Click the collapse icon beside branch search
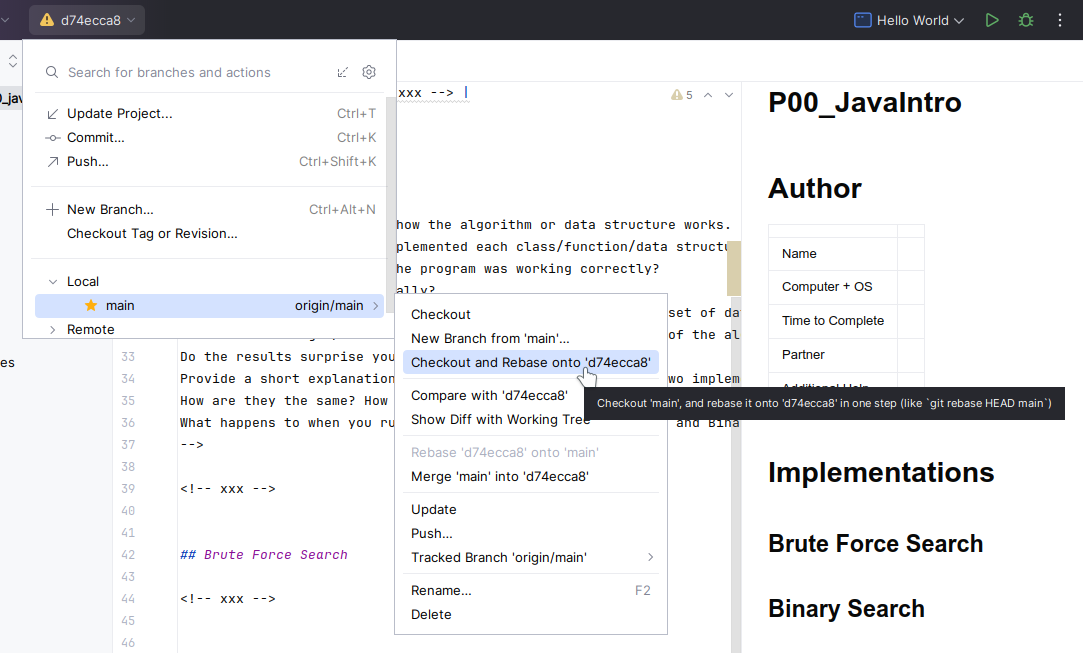 point(343,72)
